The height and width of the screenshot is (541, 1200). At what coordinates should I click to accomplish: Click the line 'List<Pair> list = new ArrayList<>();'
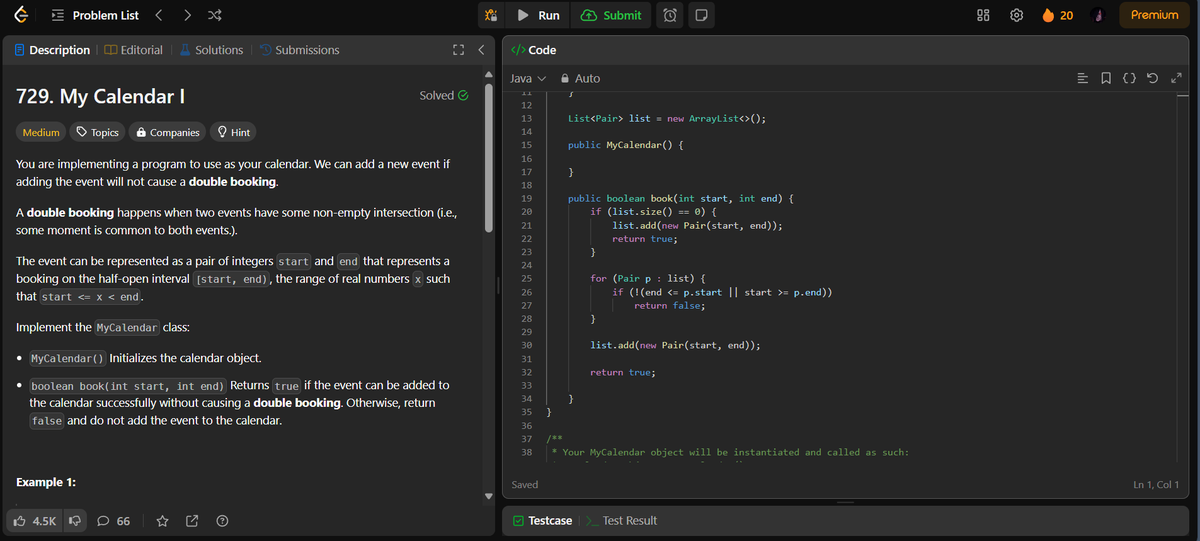[x=667, y=118]
